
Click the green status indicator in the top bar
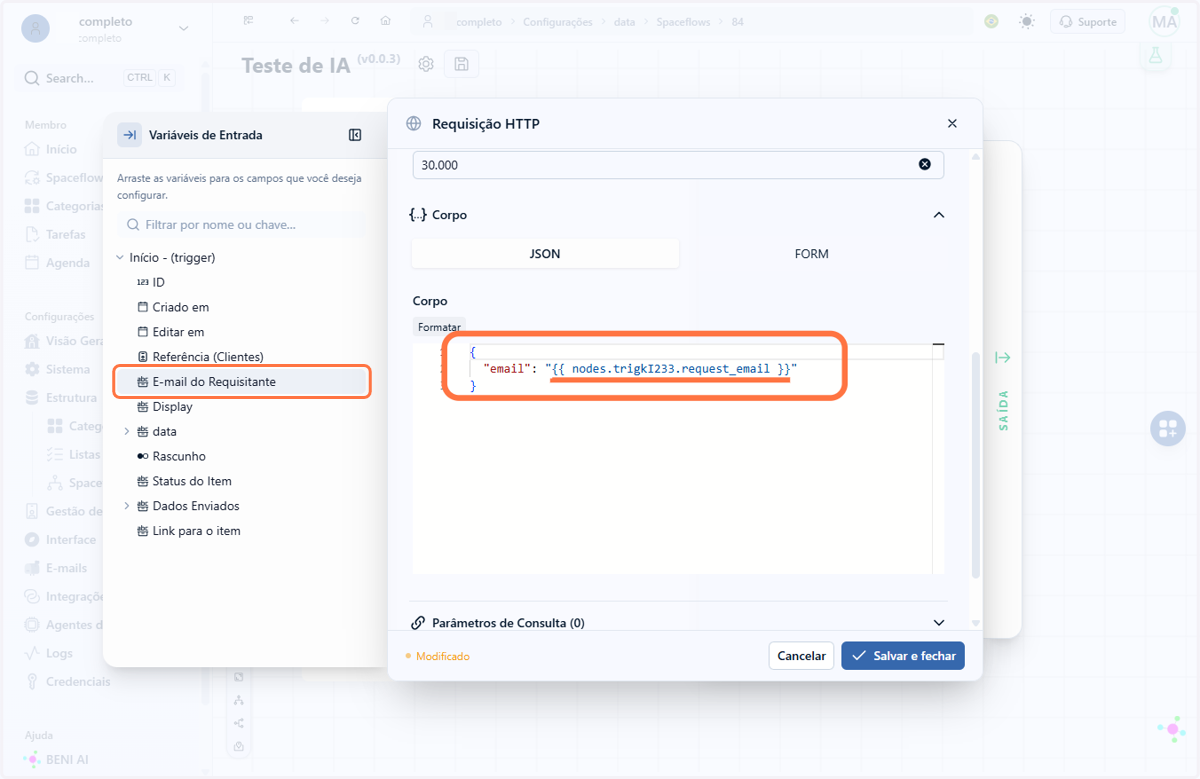[991, 21]
